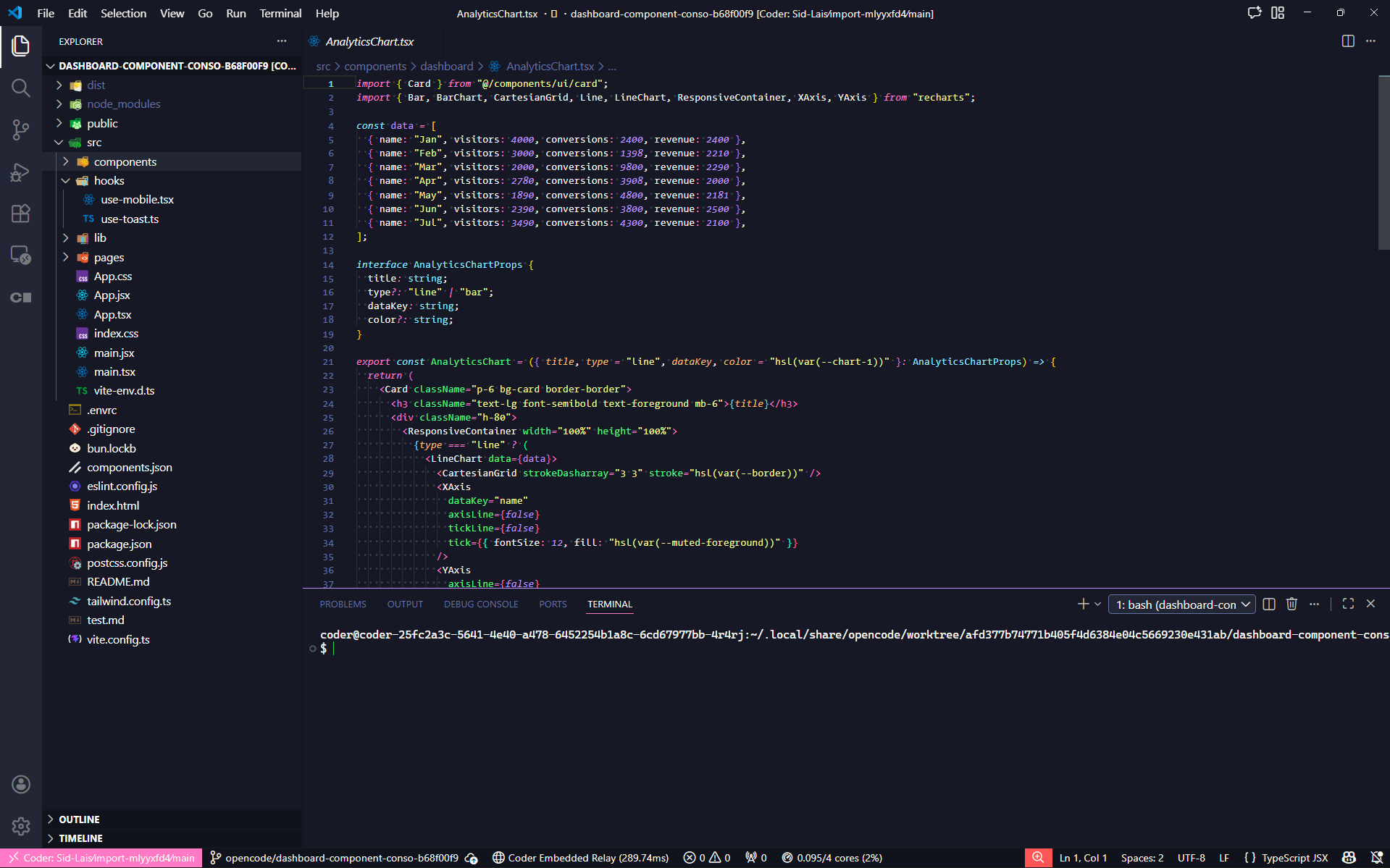Toggle notifications bell in status bar

tap(1376, 858)
